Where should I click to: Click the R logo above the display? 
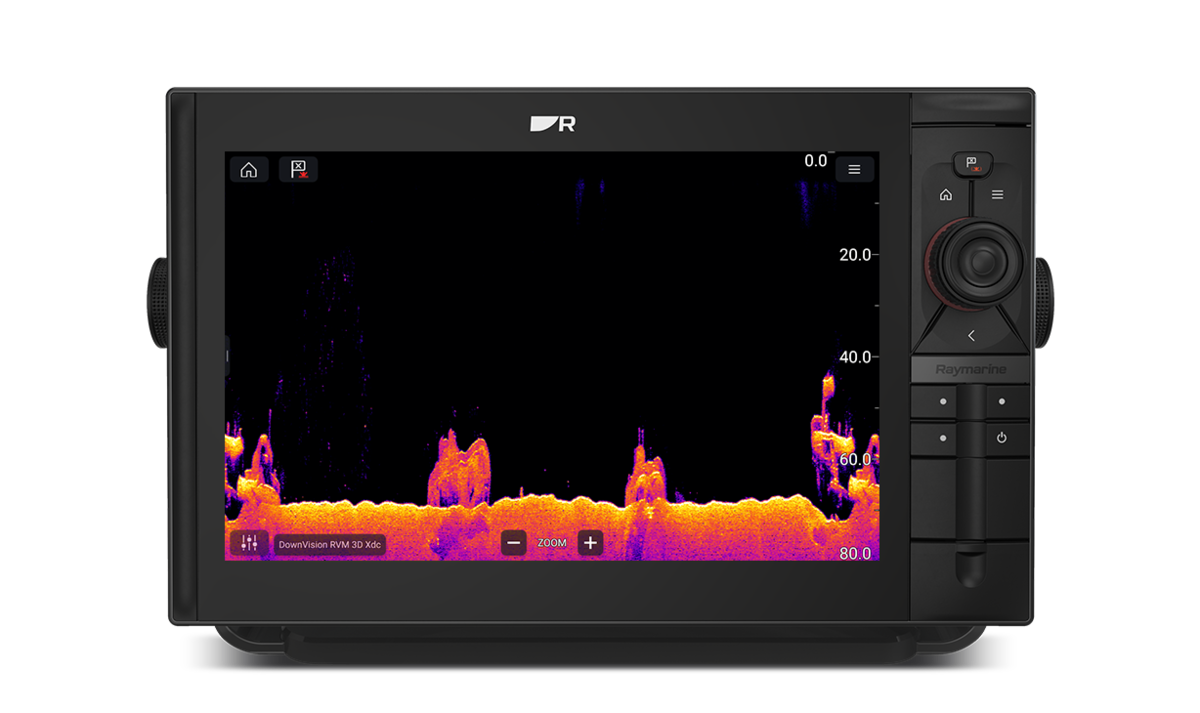point(553,124)
